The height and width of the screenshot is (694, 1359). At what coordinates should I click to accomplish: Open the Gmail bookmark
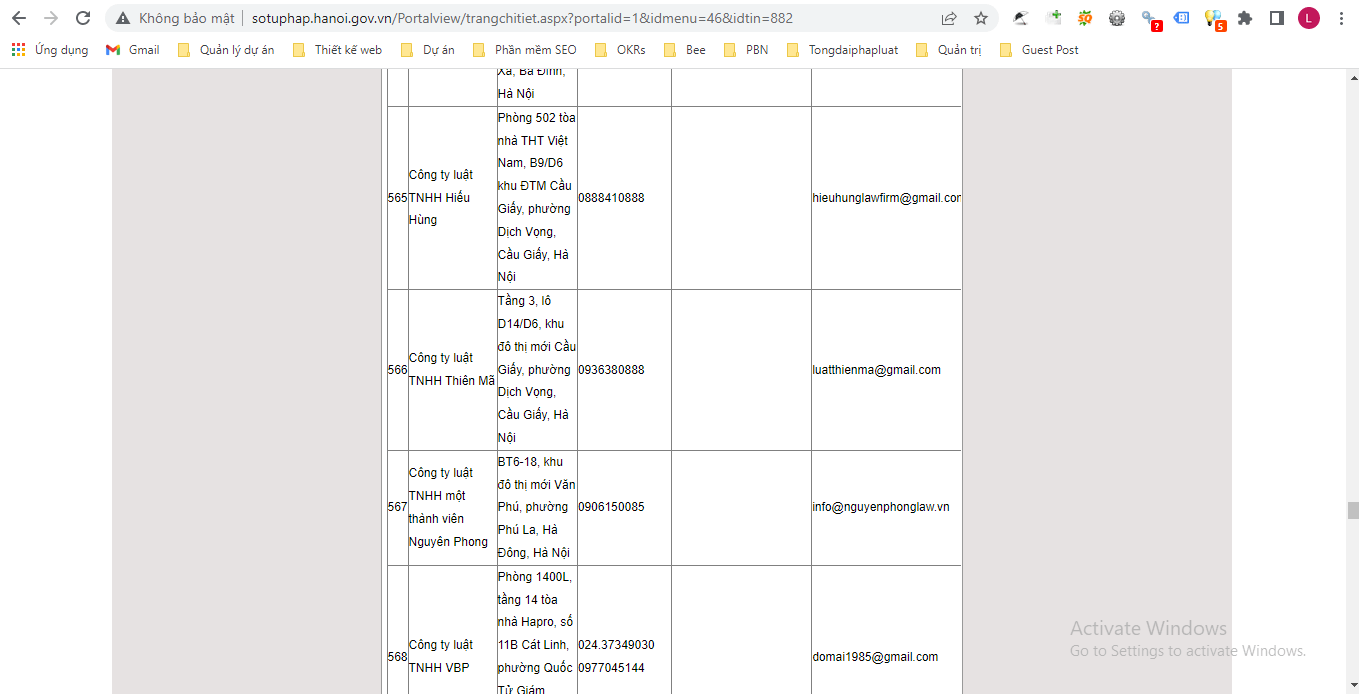click(x=133, y=50)
